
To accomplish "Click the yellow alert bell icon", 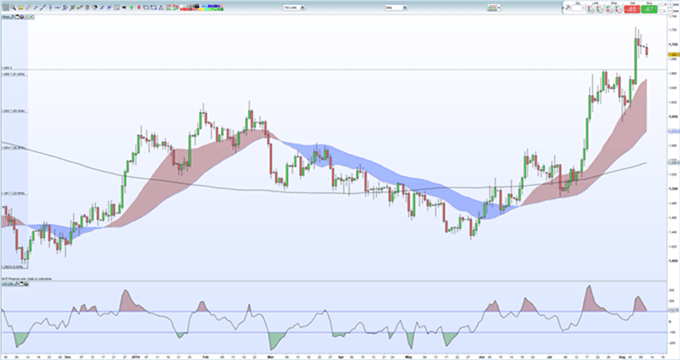I will pyautogui.click(x=21, y=7).
